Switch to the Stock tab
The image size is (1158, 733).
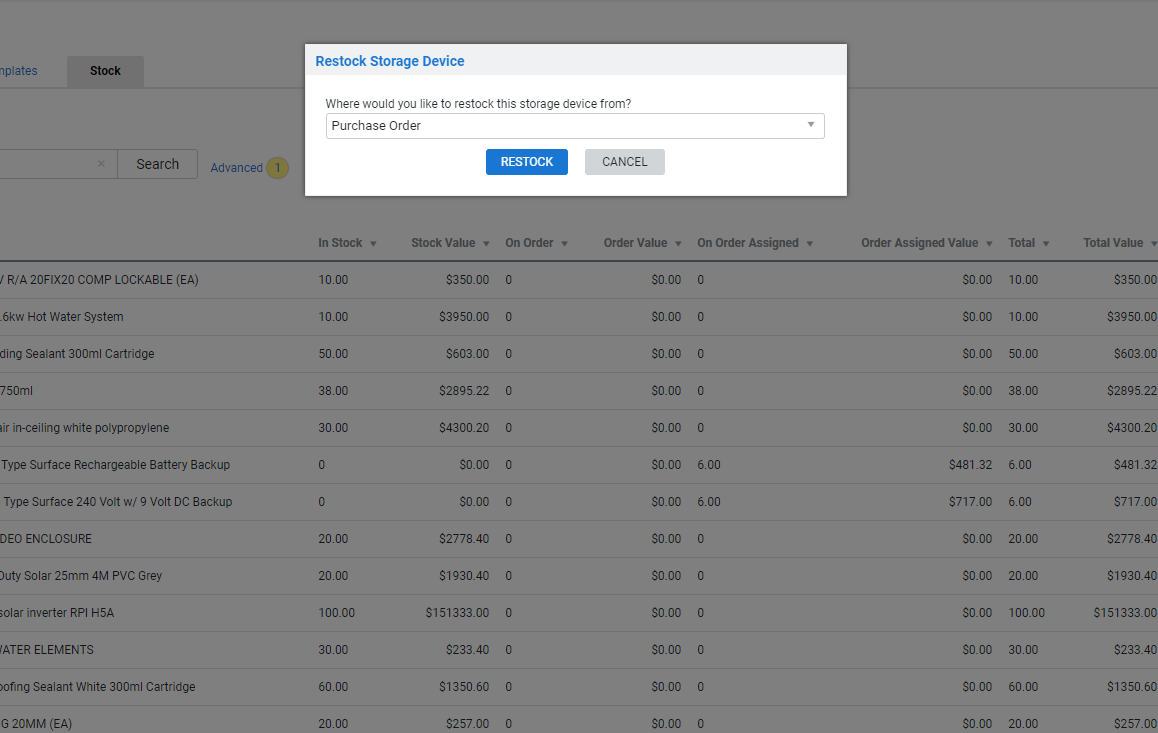point(104,71)
